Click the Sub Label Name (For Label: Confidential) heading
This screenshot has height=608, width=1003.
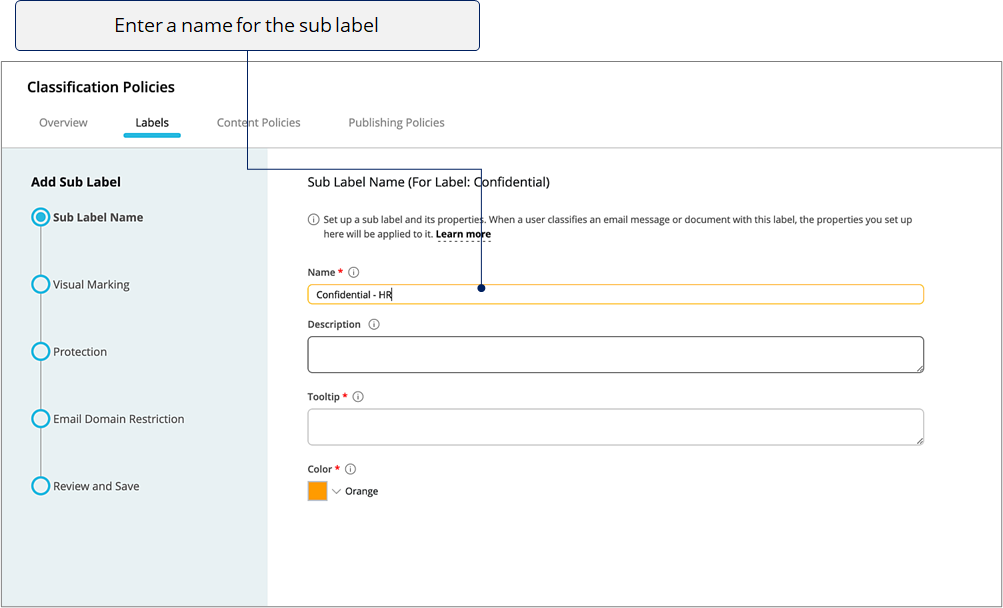tap(429, 182)
